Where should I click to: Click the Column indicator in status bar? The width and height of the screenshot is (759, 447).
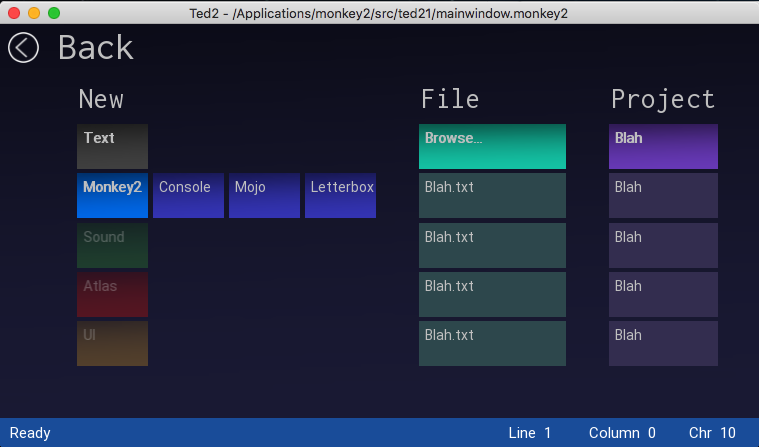(x=622, y=433)
